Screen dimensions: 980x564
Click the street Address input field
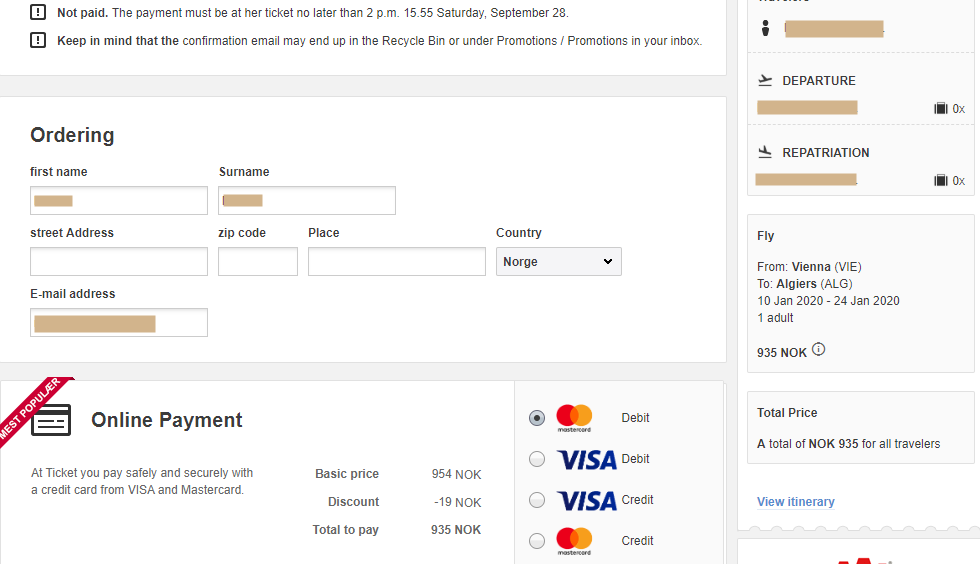[x=119, y=261]
